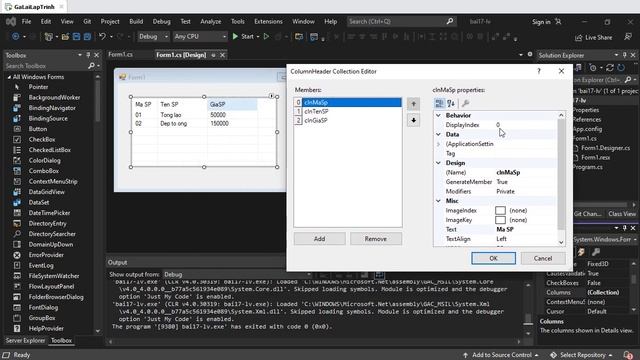Select FolderBrowserDialog control in Toolbox
This screenshot has width=640, height=360.
[x=56, y=297]
